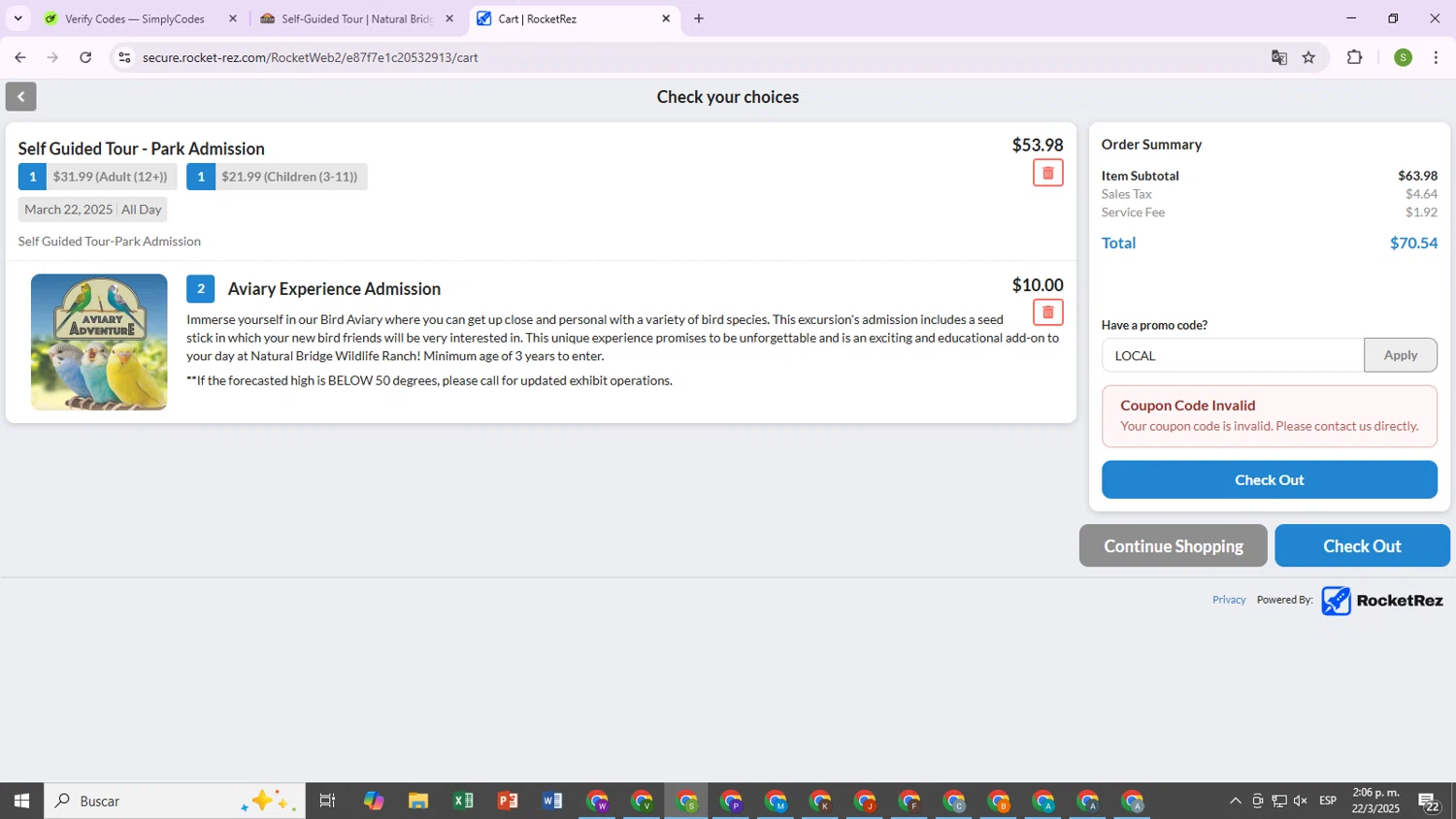Open the Privacy link
Screen dimensions: 1456x819
point(1229,600)
